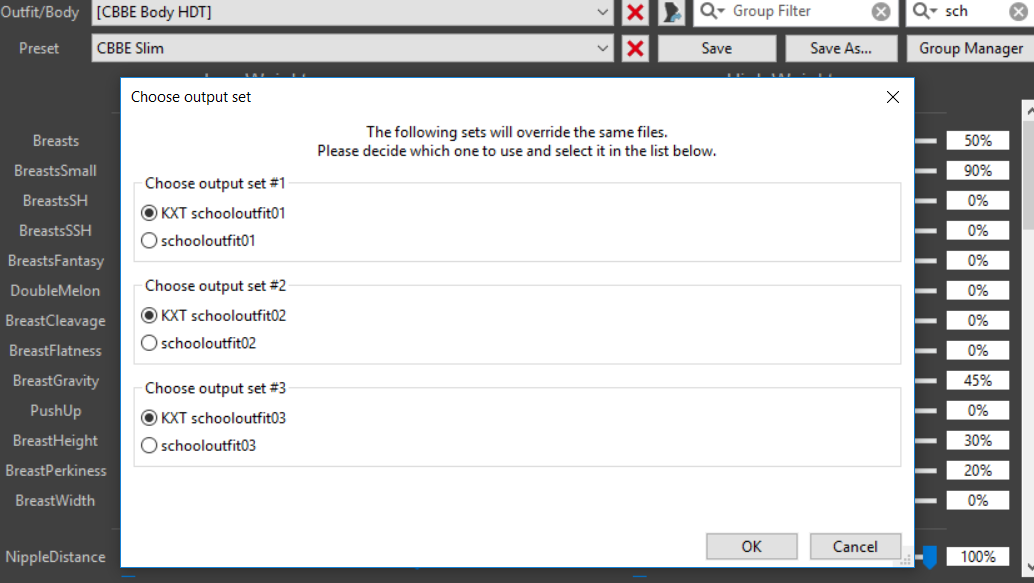Delete the outfit project with red X
Screen dimensions: 1034x583
[x=635, y=12]
